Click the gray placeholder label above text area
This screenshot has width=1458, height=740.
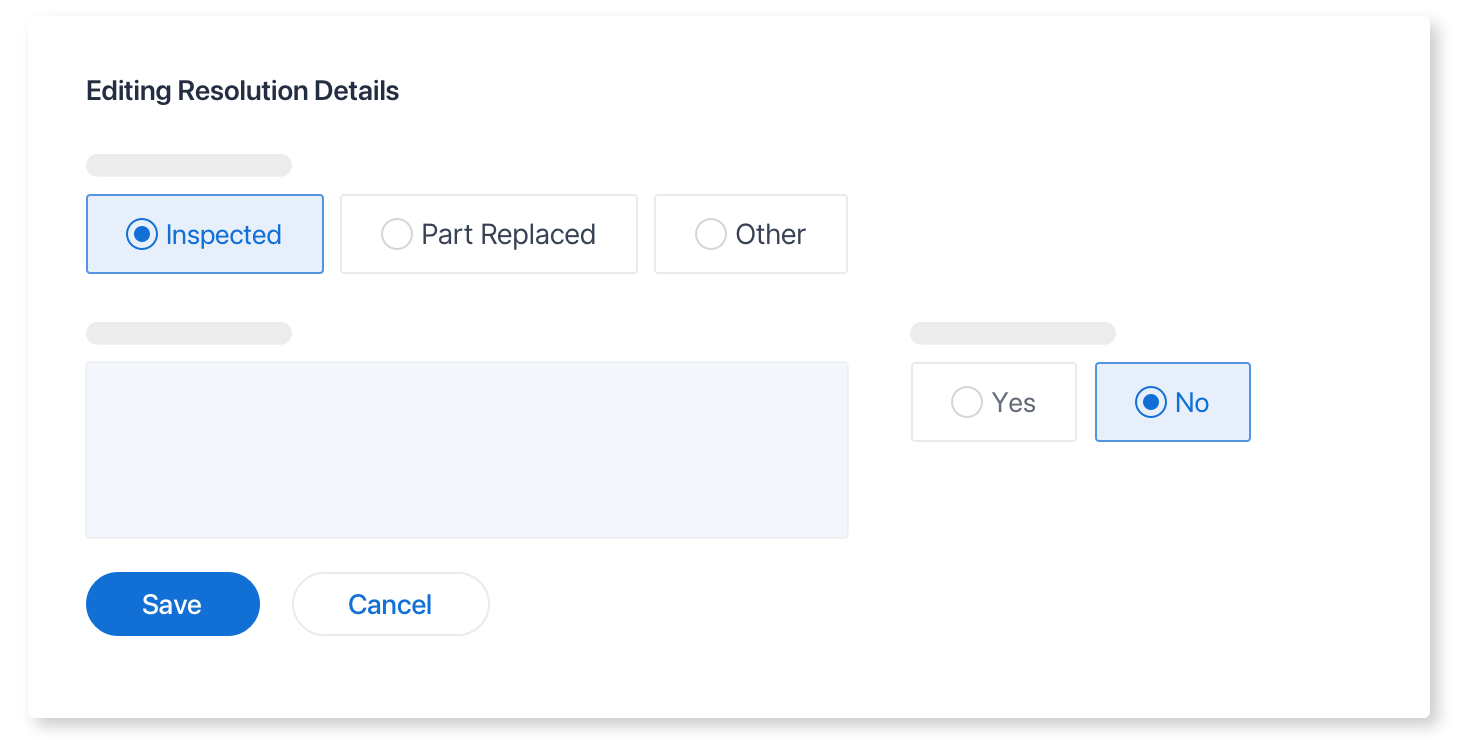pos(189,333)
